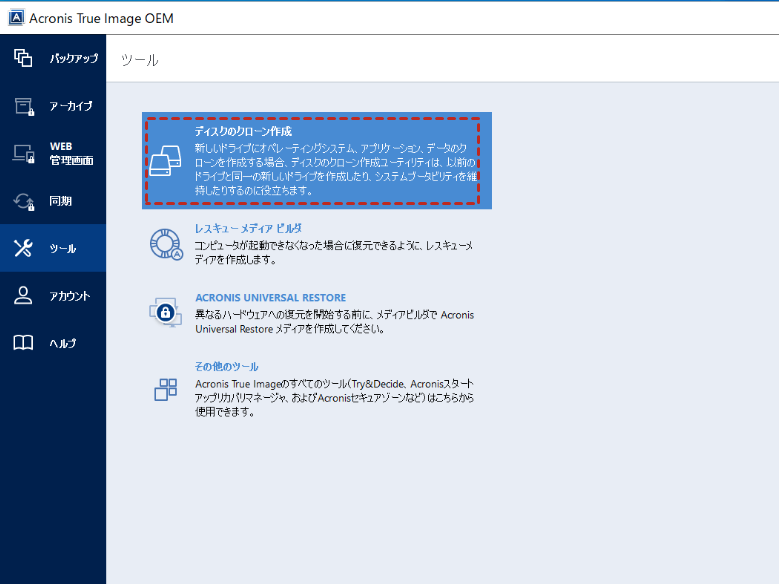
Task: Open the アーカイブ section
Action: 53,106
